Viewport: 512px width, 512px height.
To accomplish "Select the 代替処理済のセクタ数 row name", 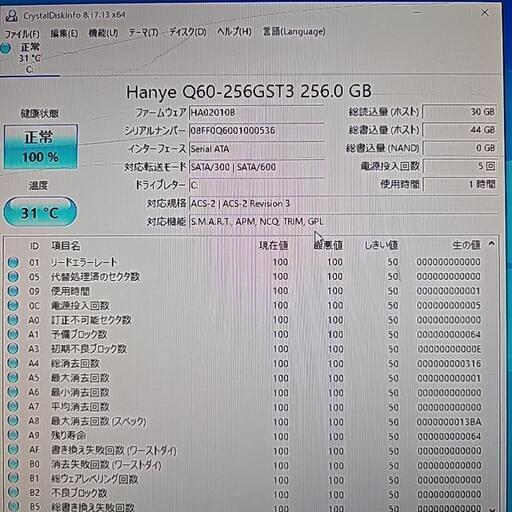I will tap(95, 277).
